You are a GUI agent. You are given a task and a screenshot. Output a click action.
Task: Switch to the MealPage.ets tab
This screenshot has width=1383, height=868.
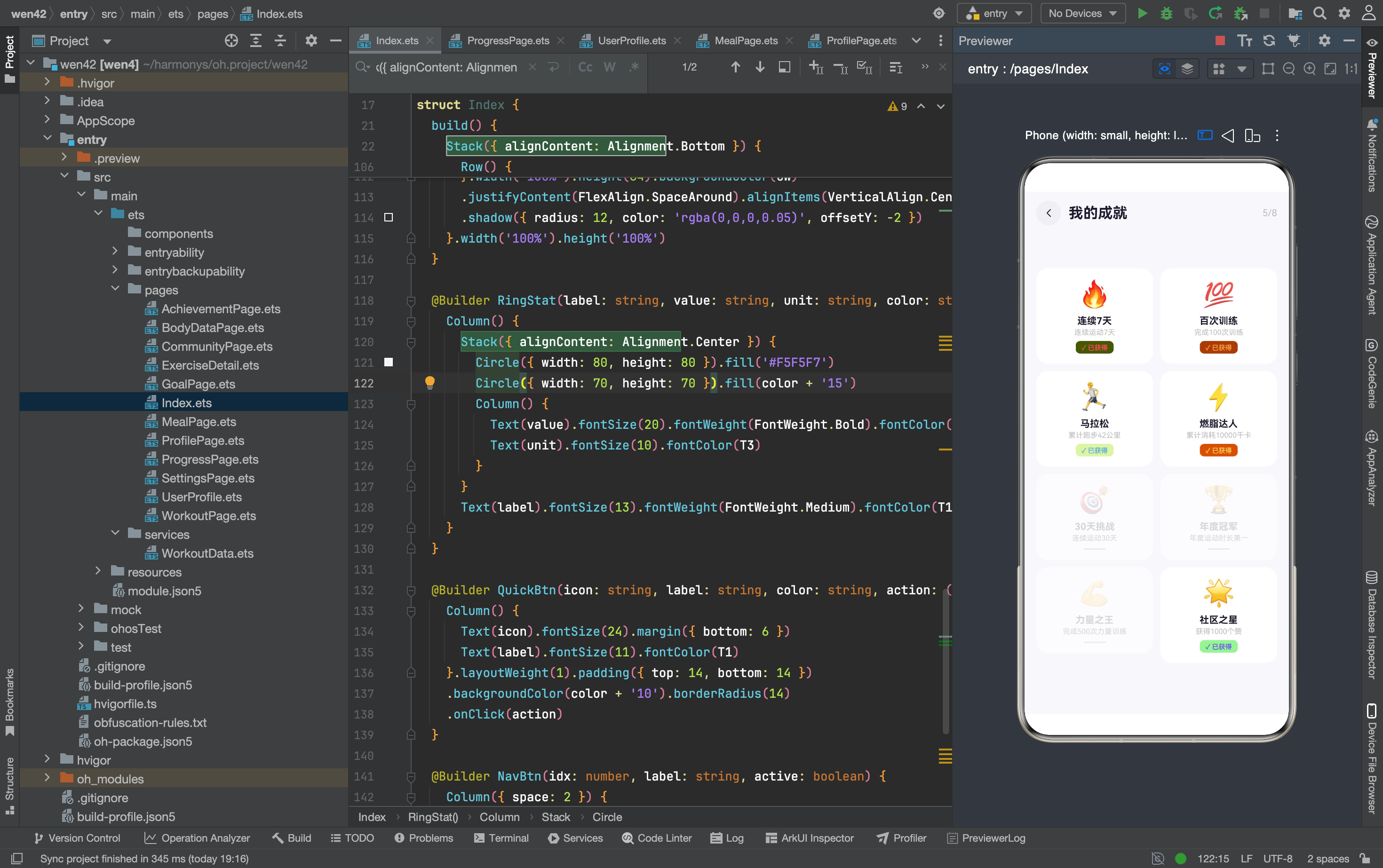(x=746, y=41)
